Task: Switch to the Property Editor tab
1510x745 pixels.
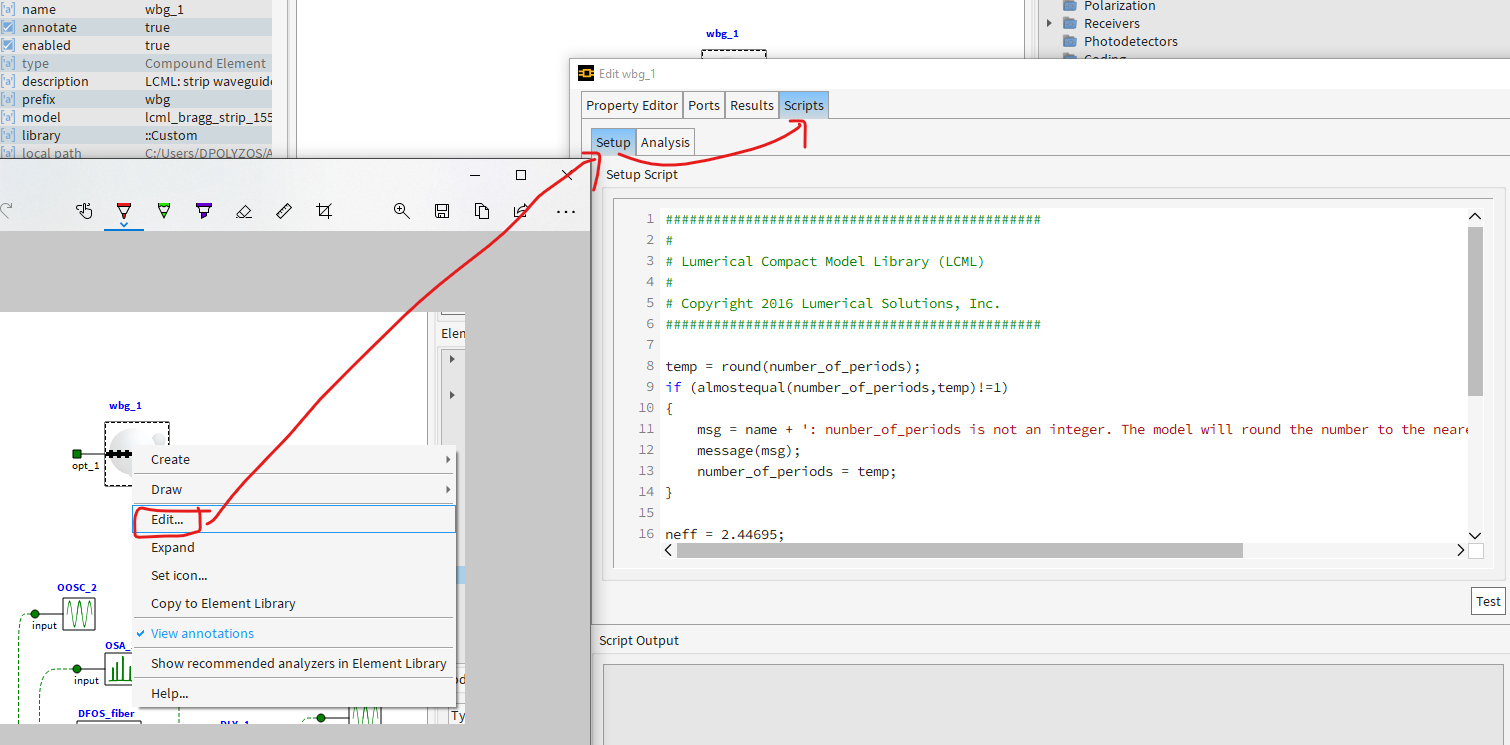Action: click(632, 106)
